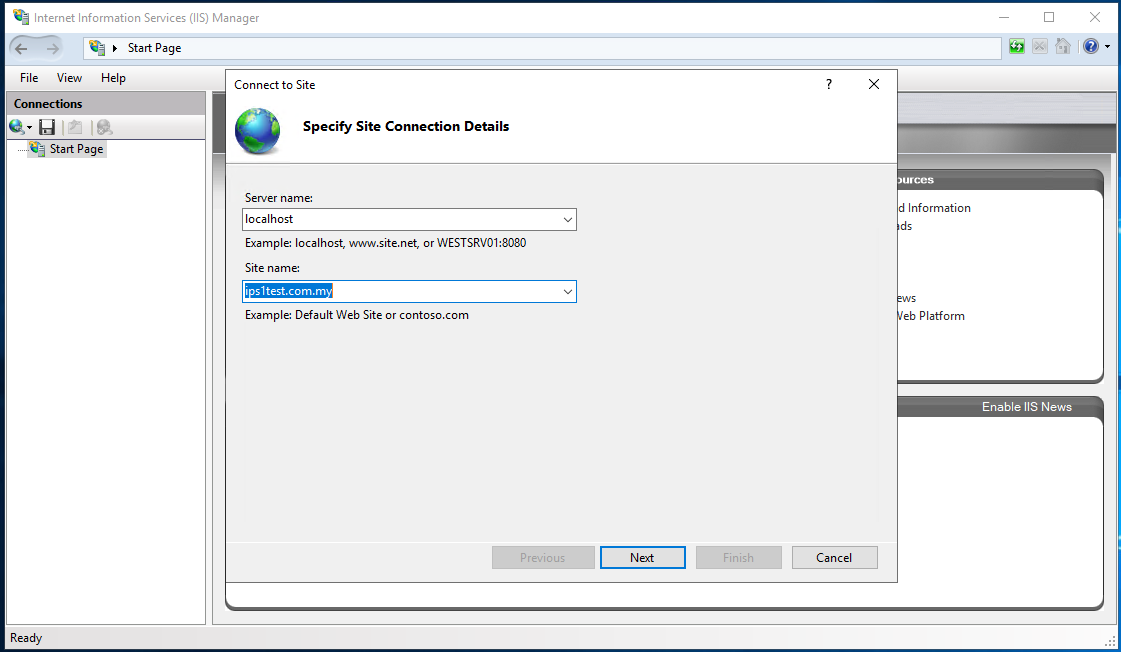1121x652 pixels.
Task: Open the File menu
Action: (x=29, y=78)
